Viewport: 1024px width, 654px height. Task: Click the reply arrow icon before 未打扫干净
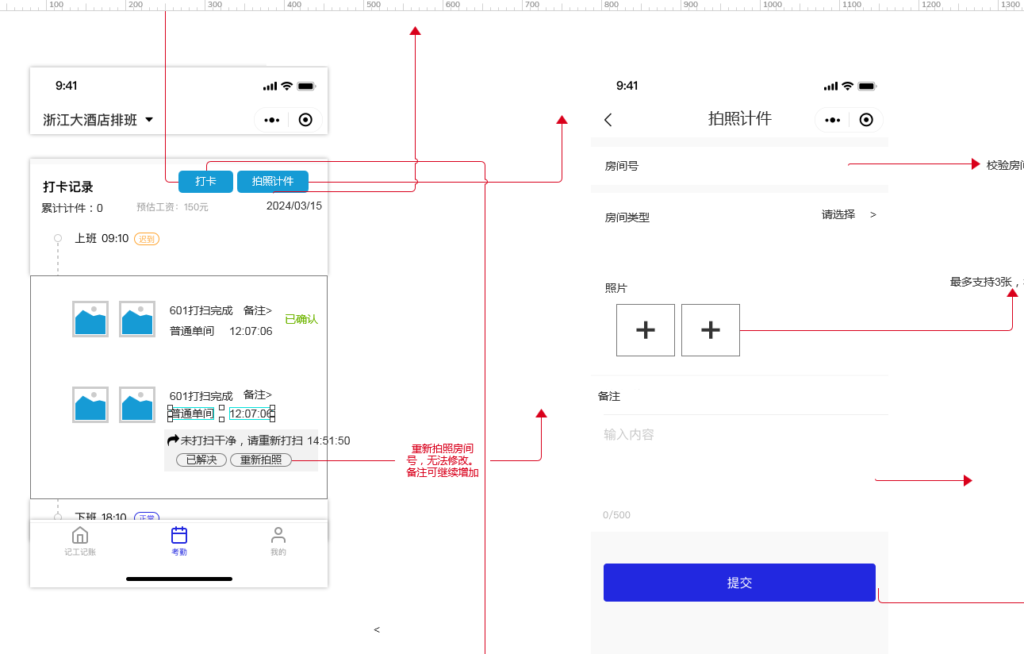click(173, 440)
